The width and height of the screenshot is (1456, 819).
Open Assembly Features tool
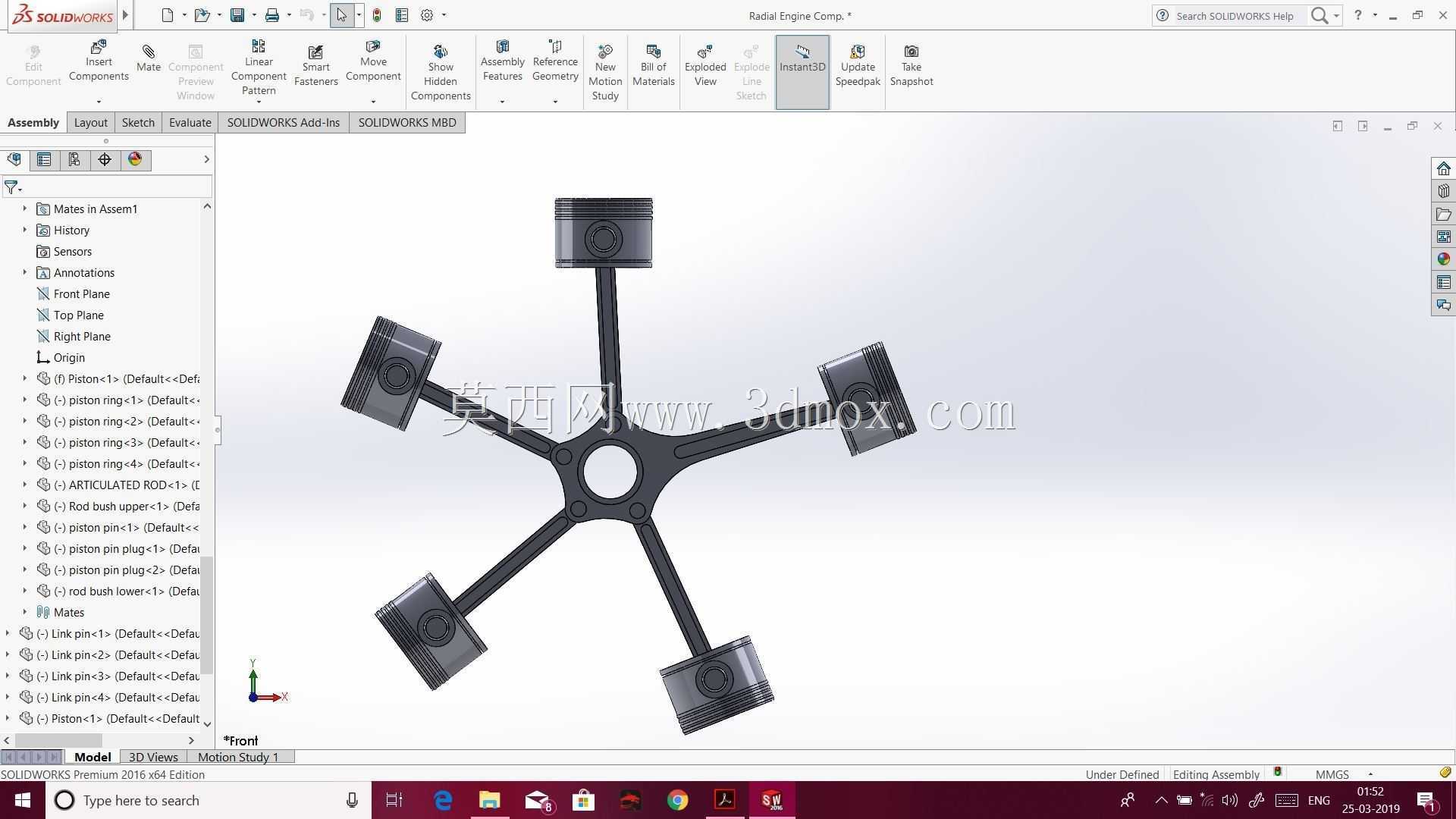point(502,61)
